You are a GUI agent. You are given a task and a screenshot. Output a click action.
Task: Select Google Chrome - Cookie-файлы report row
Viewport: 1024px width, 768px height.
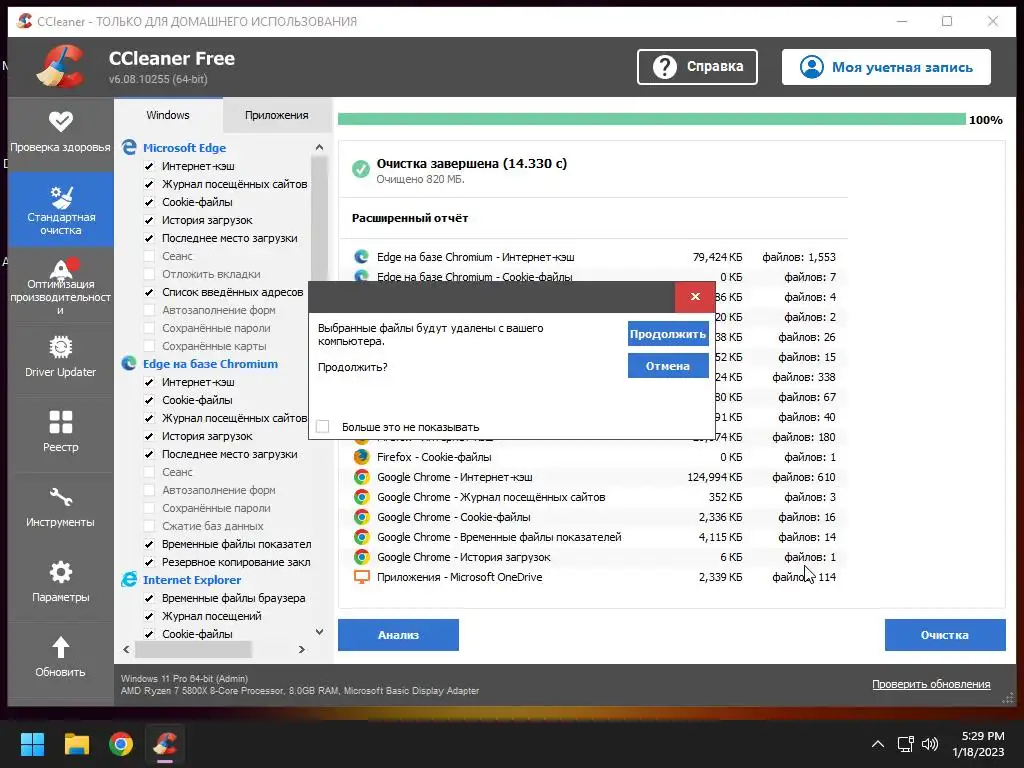point(594,517)
